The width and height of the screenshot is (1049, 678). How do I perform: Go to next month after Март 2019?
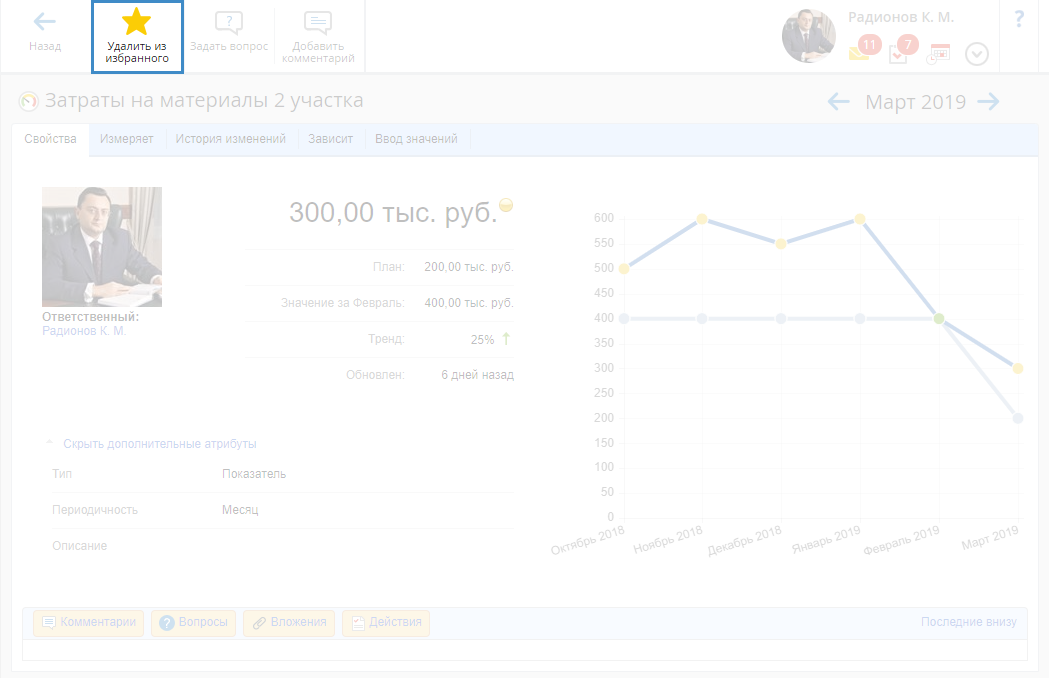tap(988, 101)
